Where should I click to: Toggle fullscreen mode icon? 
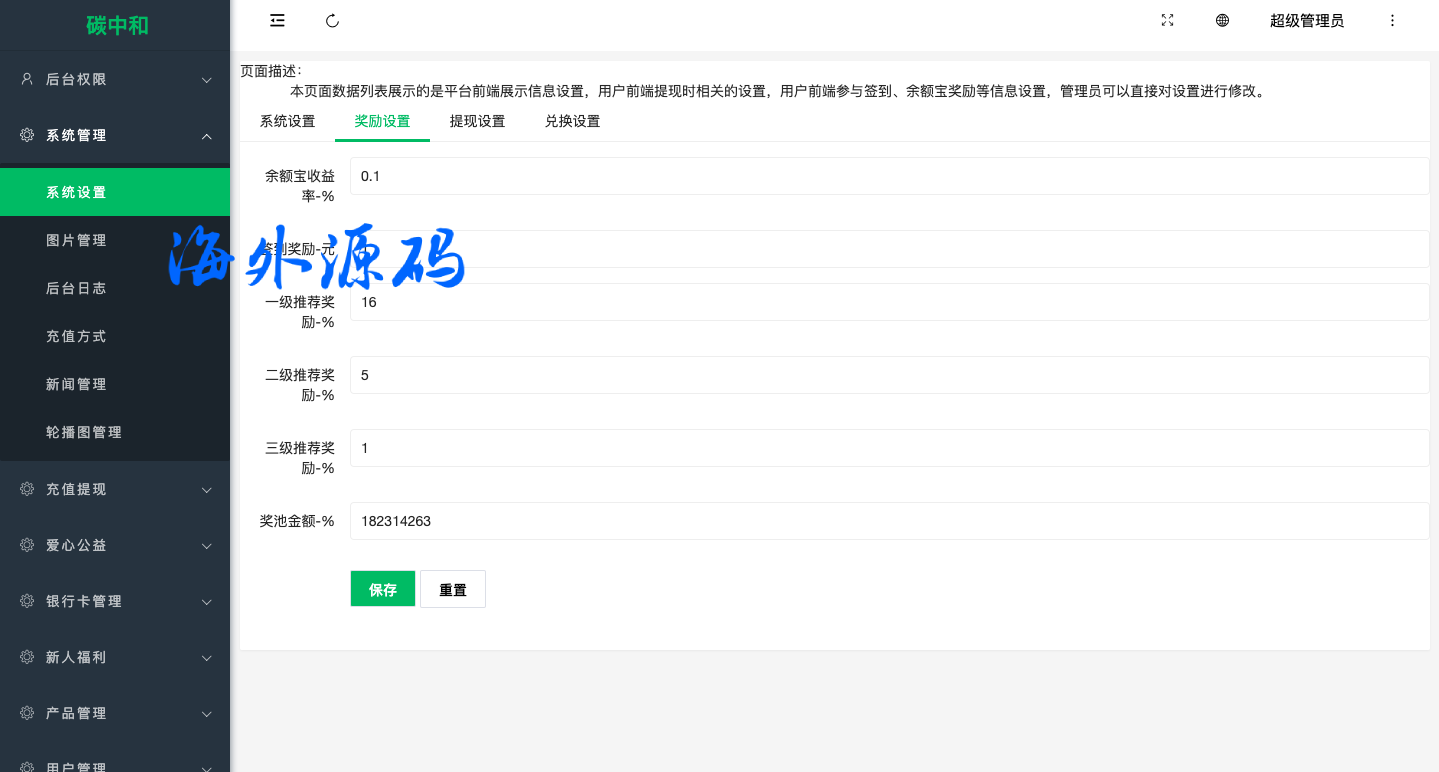[1167, 21]
